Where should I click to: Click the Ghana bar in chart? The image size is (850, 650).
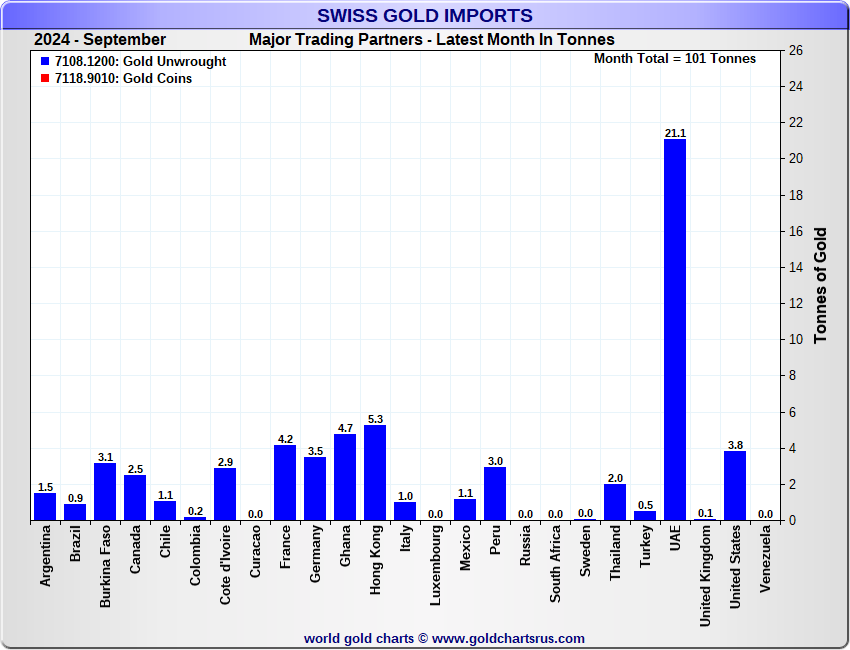[x=345, y=477]
